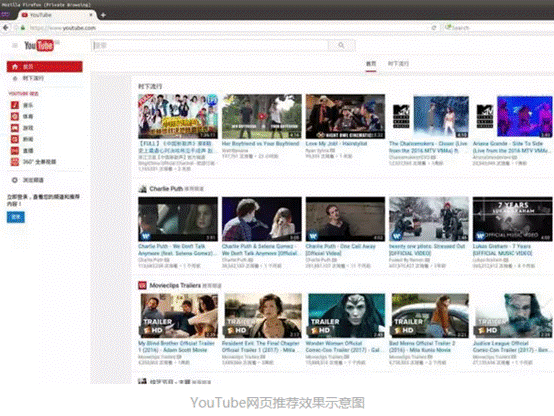Play the Love My Job Hairstylist thumbnail
This screenshot has height=416, width=554.
(x=345, y=116)
